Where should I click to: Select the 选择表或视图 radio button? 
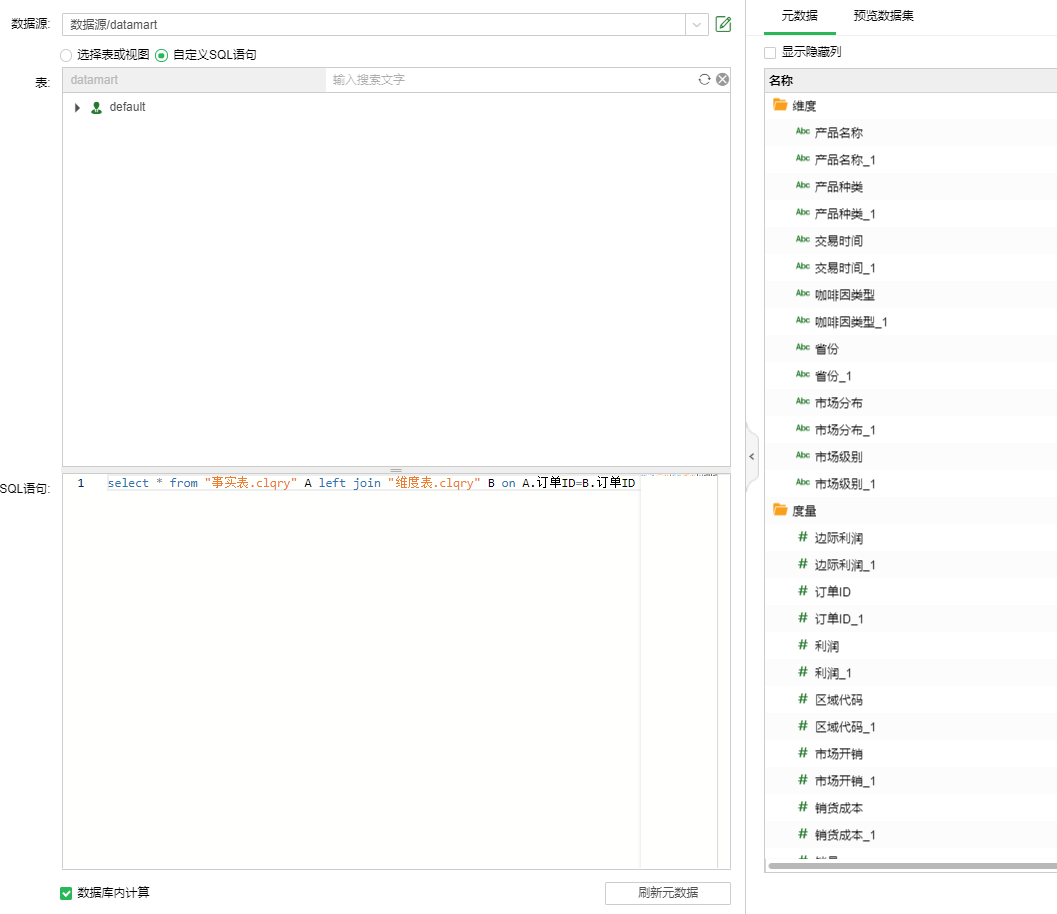click(65, 55)
